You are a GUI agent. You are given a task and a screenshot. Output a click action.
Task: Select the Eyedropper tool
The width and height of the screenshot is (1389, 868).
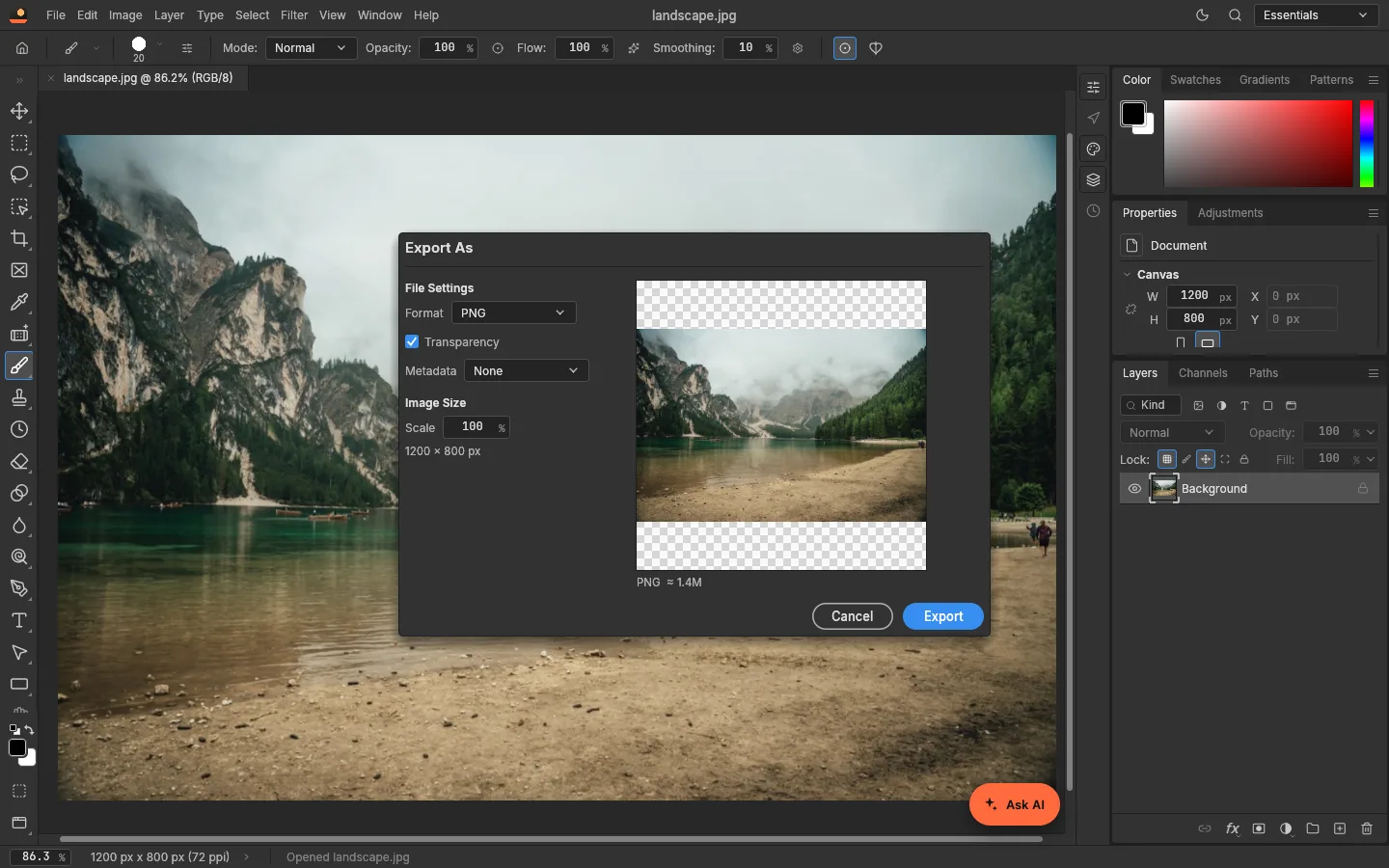tap(19, 302)
